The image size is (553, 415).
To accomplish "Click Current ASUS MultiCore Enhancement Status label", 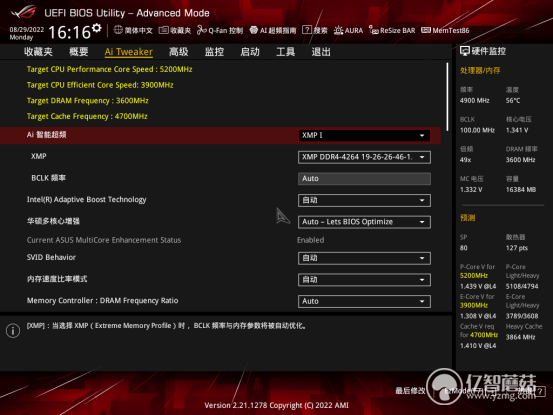I will pyautogui.click(x=104, y=240).
